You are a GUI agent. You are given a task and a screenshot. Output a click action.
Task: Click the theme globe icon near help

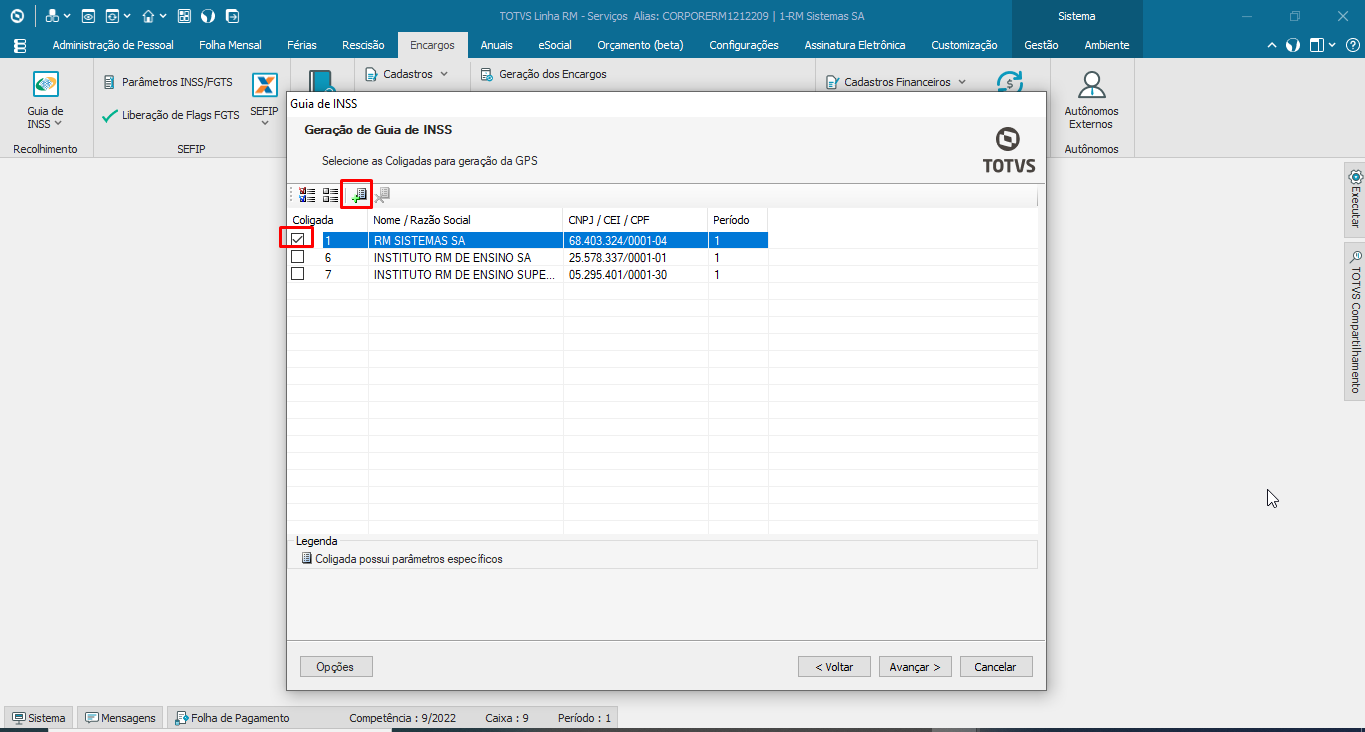(1293, 45)
